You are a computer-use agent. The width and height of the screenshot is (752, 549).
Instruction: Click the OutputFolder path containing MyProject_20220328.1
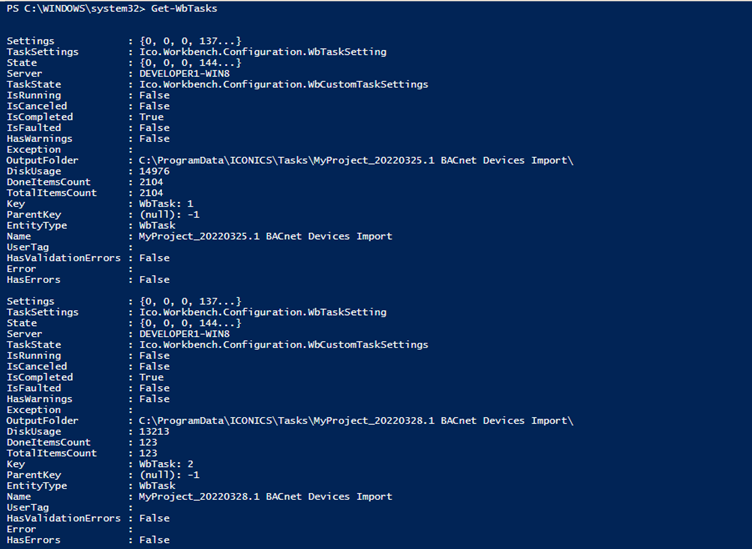(356, 420)
